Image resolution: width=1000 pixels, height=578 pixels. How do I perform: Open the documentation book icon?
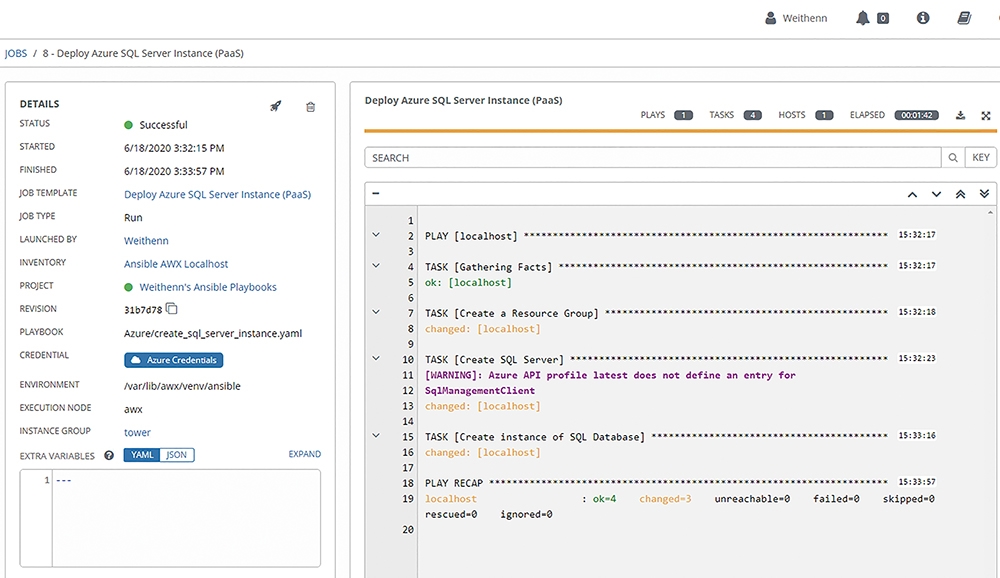pyautogui.click(x=964, y=18)
